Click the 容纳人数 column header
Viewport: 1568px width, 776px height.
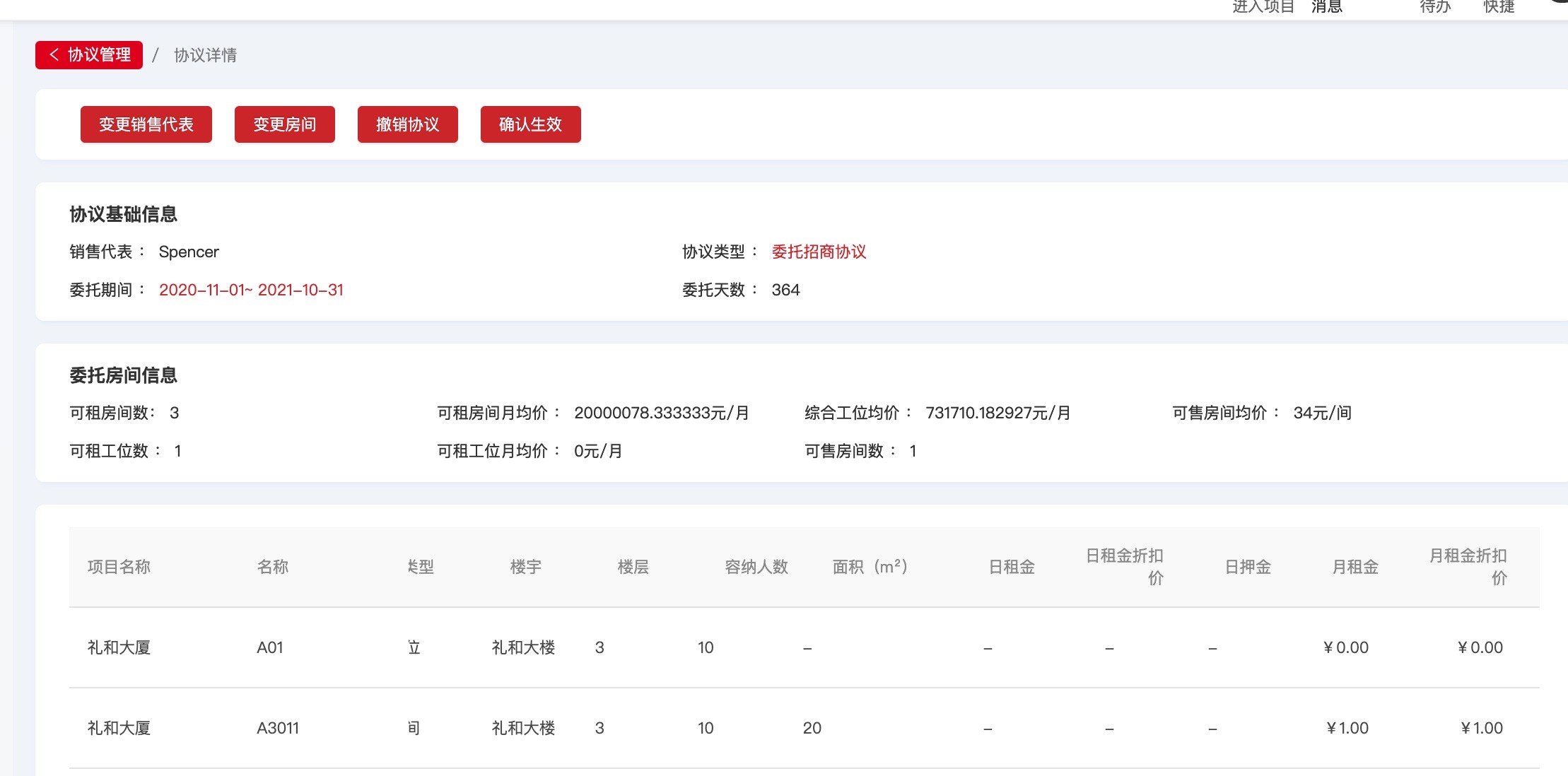756,567
